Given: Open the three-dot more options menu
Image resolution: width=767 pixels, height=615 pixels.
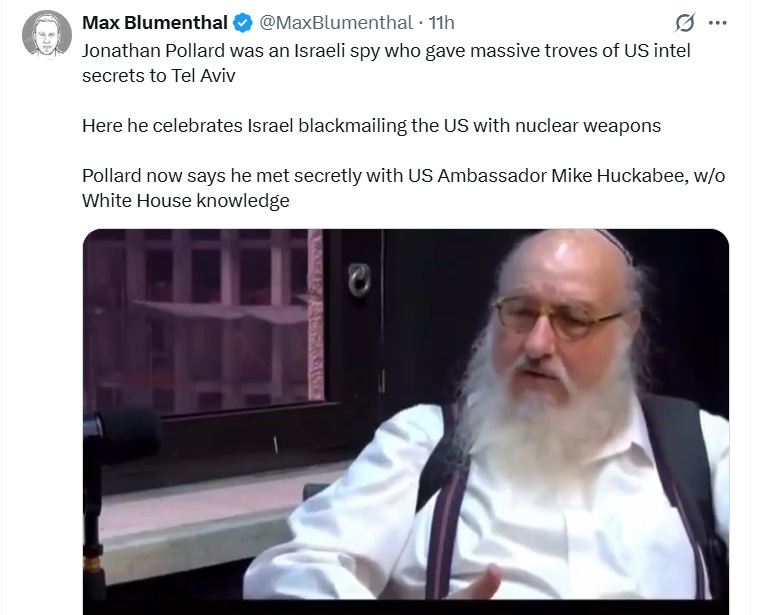Looking at the screenshot, I should tap(717, 23).
